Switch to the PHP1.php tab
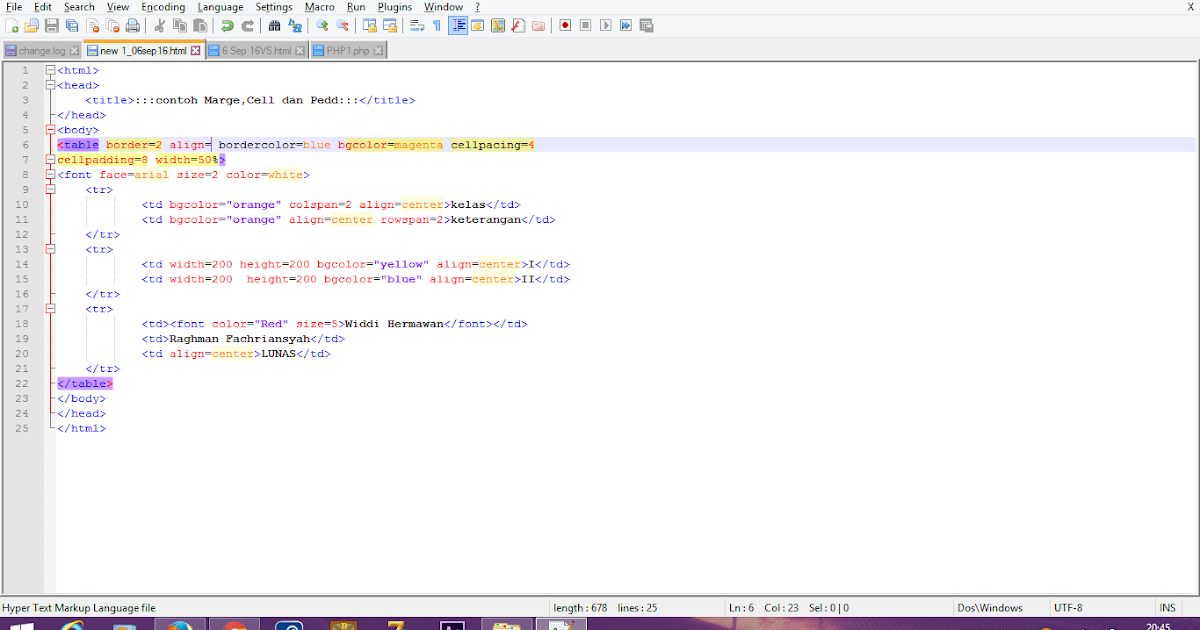The image size is (1200, 630). tap(347, 48)
